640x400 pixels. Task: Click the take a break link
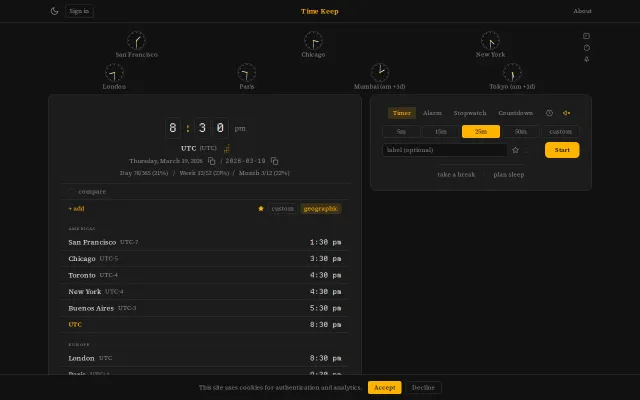click(x=456, y=175)
